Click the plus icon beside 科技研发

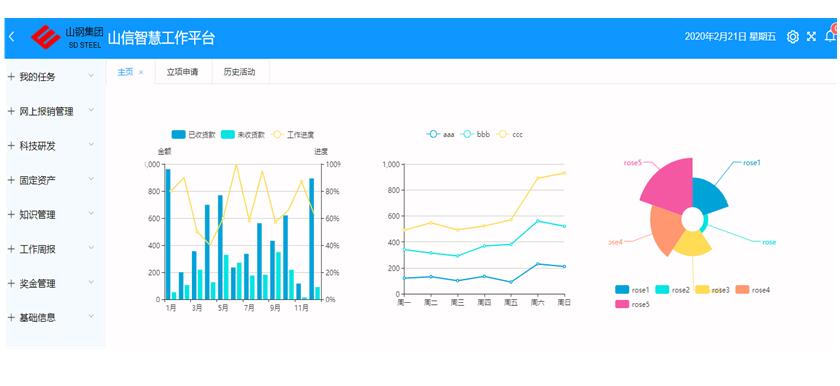11,146
